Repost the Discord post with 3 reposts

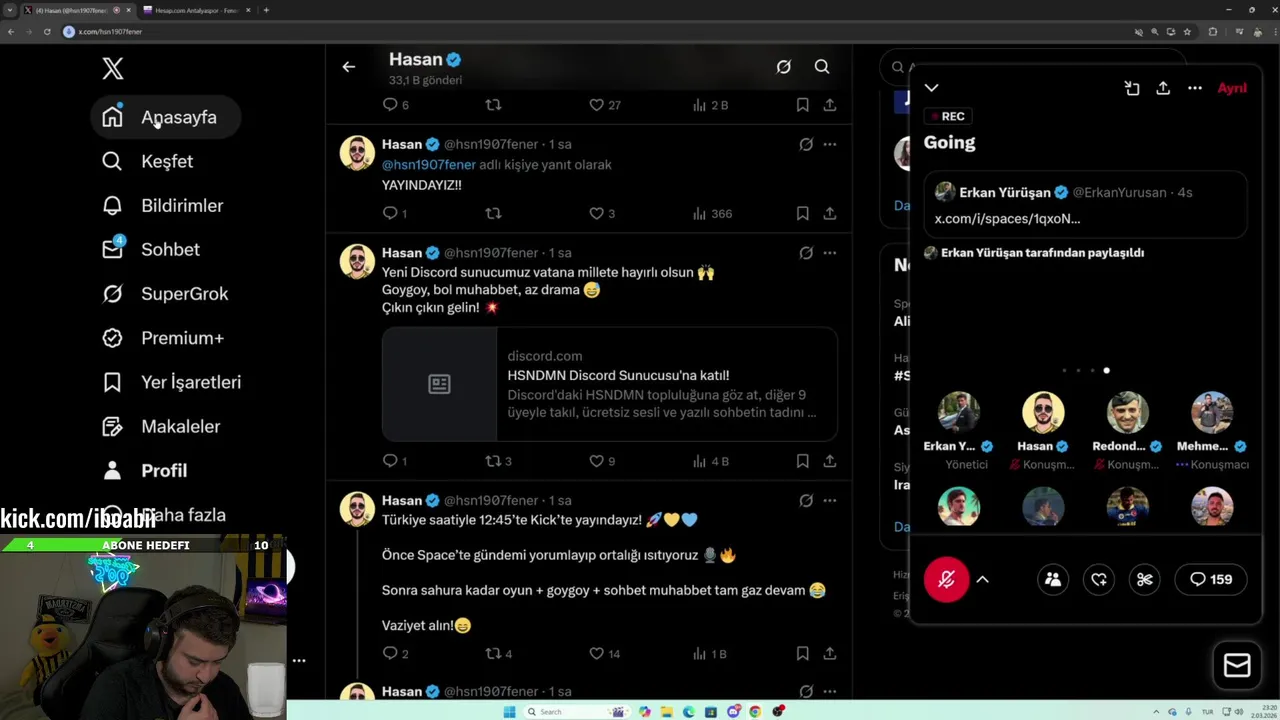(498, 461)
